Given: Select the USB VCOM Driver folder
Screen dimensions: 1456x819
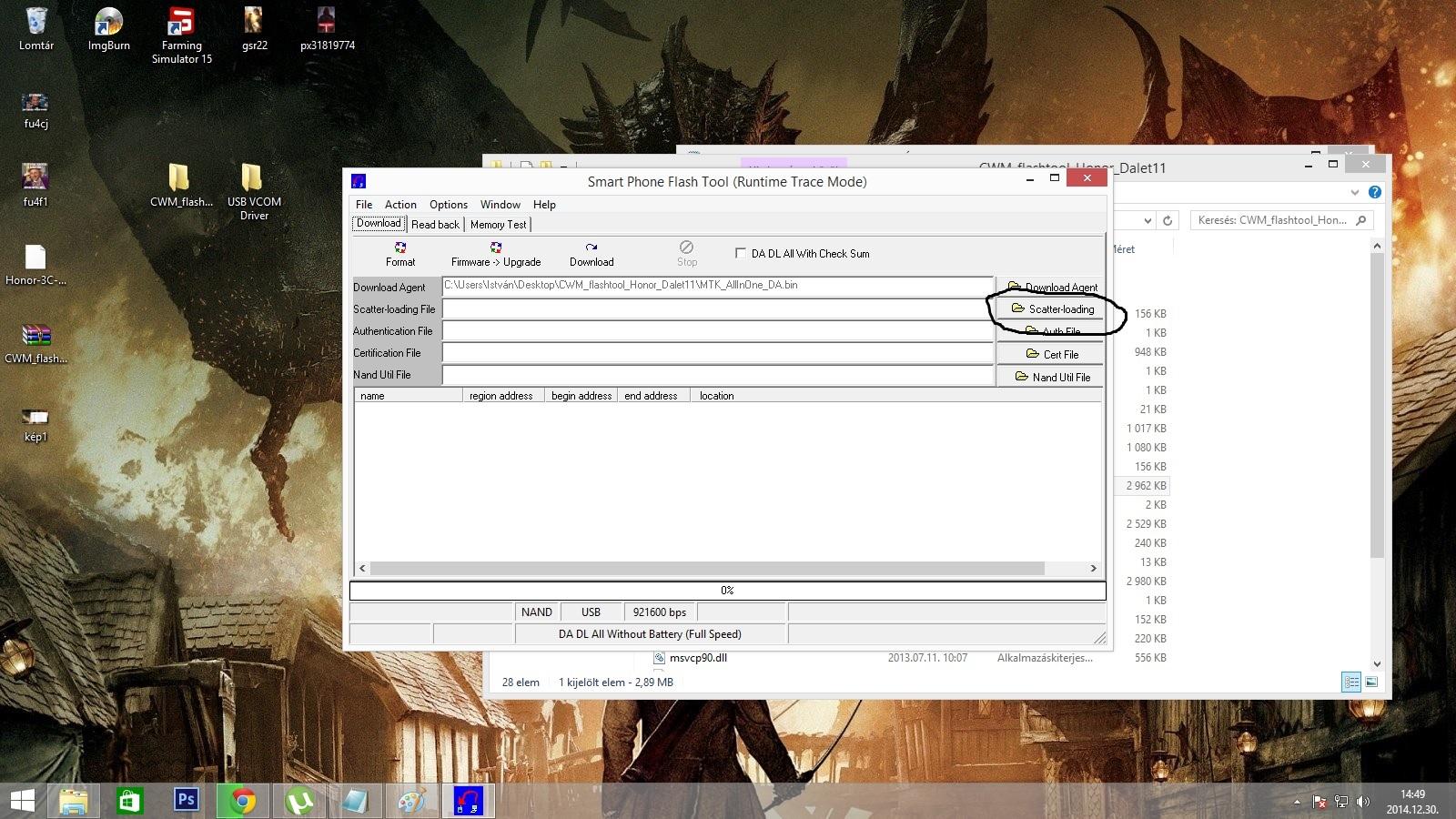Looking at the screenshot, I should (x=254, y=191).
